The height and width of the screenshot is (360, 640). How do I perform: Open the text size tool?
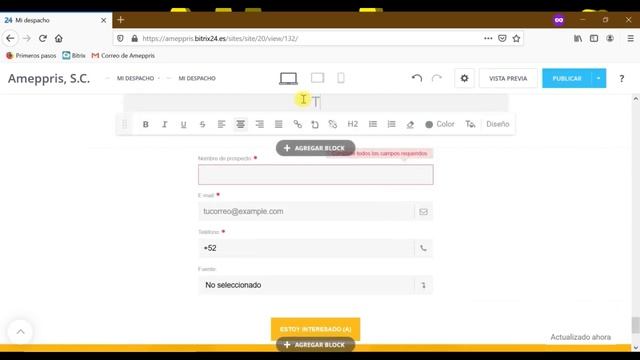click(x=470, y=124)
